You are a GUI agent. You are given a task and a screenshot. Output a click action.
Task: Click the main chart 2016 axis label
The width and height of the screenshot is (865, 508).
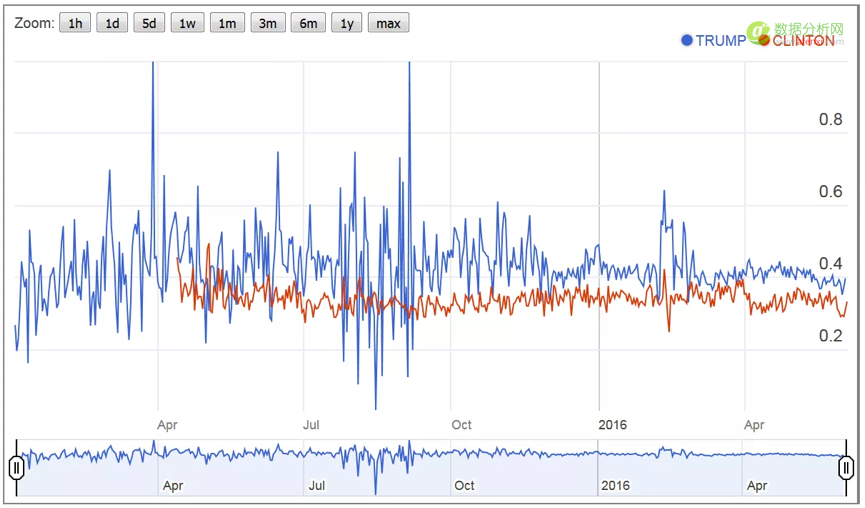pyautogui.click(x=612, y=425)
